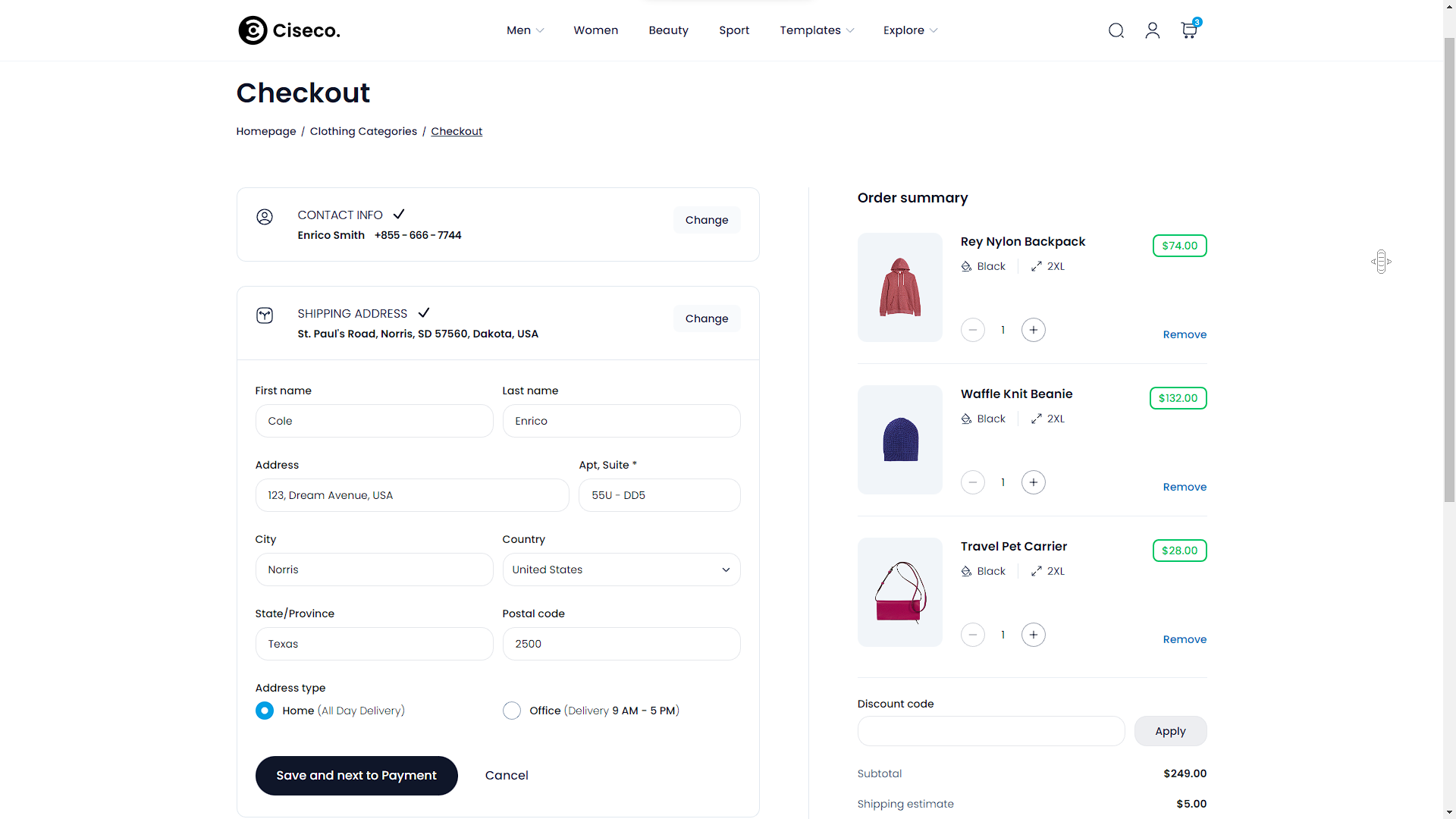The image size is (1456, 819).
Task: Open the Women menu item
Action: pyautogui.click(x=595, y=30)
